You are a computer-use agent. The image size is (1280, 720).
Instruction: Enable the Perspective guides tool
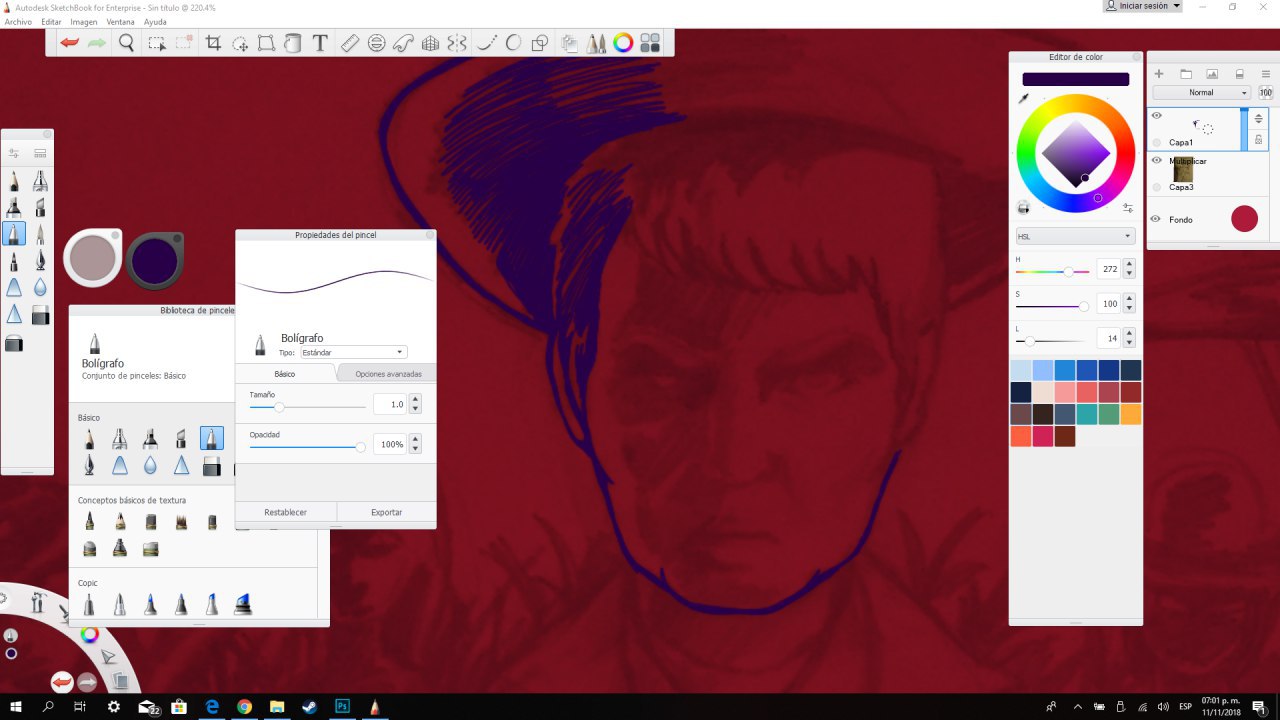pos(431,43)
